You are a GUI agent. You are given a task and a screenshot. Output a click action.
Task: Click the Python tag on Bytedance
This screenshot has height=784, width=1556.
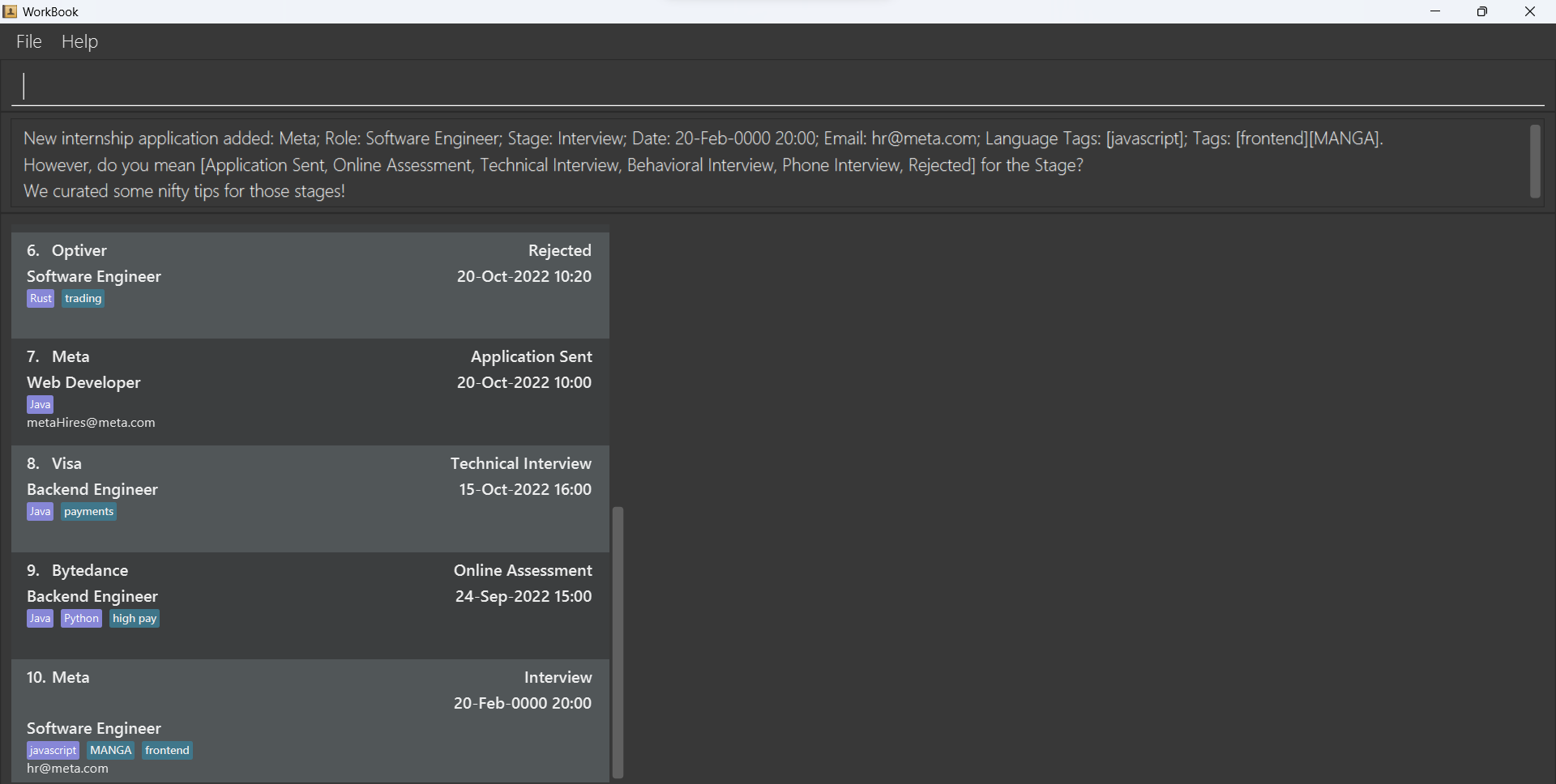pos(81,618)
